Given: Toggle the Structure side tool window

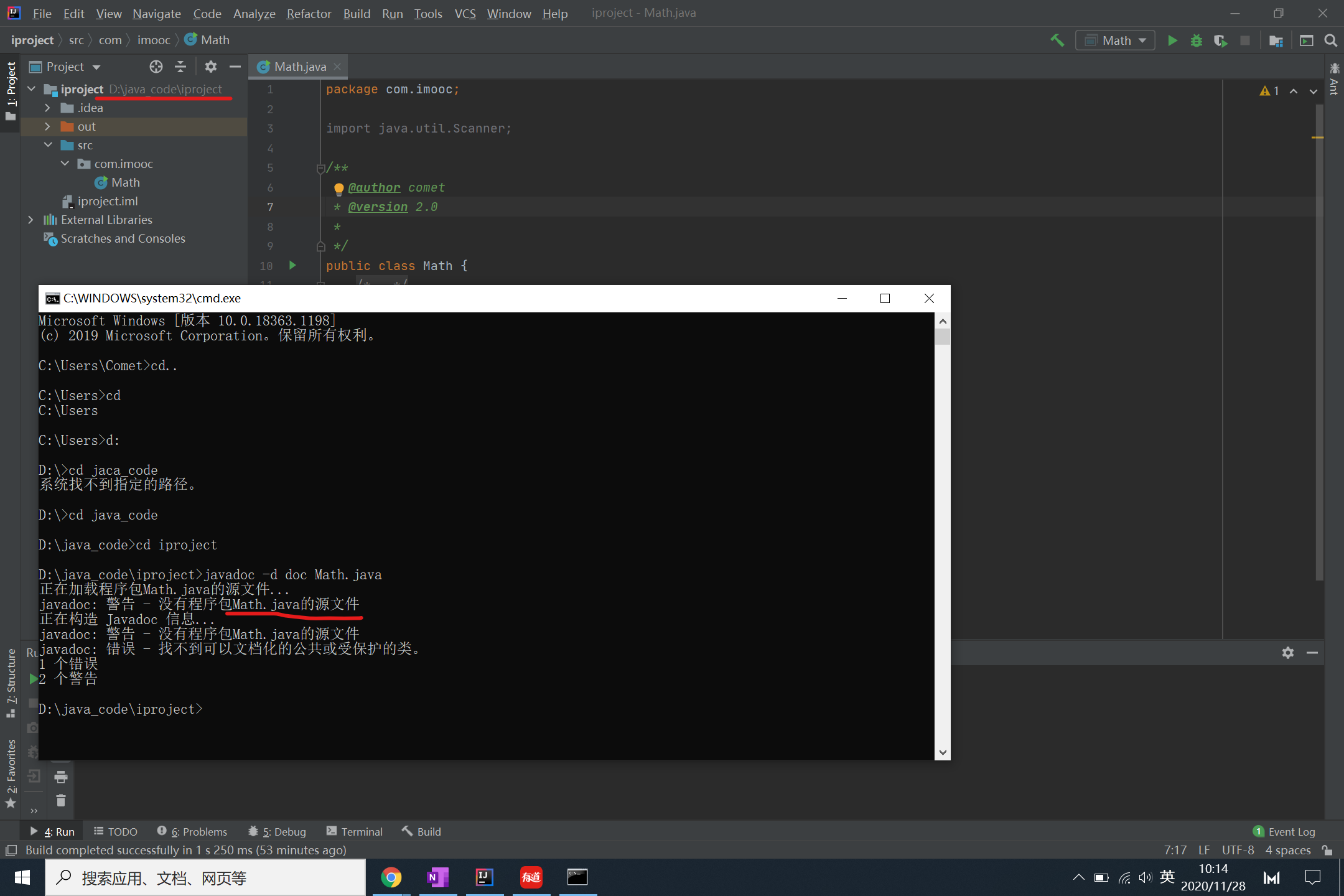Looking at the screenshot, I should [11, 683].
